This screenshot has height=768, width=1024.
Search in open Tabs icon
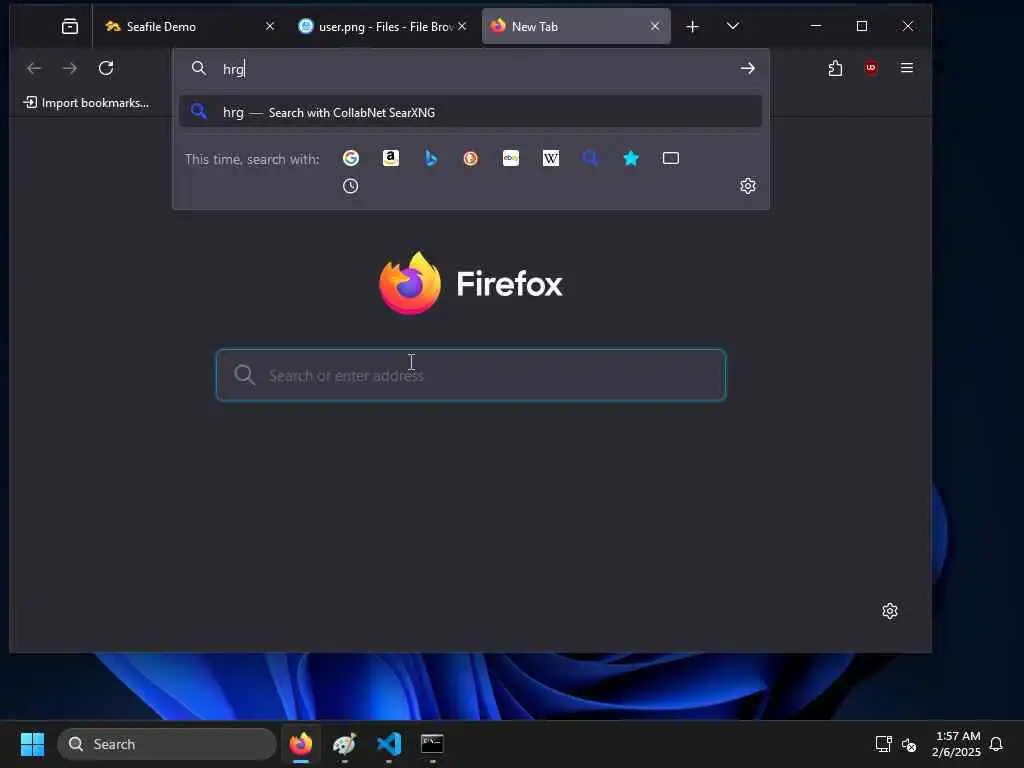[671, 158]
